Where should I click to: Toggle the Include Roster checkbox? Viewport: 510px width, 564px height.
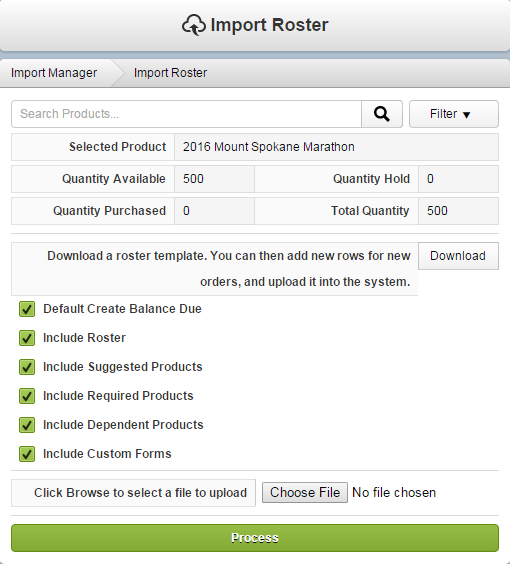click(27, 338)
